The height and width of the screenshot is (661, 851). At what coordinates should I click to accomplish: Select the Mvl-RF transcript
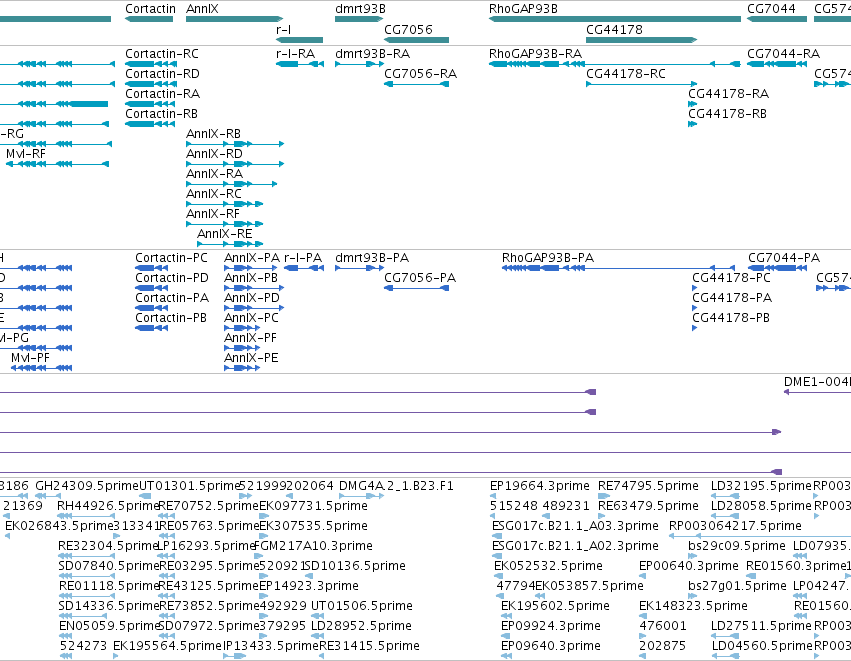(26, 154)
